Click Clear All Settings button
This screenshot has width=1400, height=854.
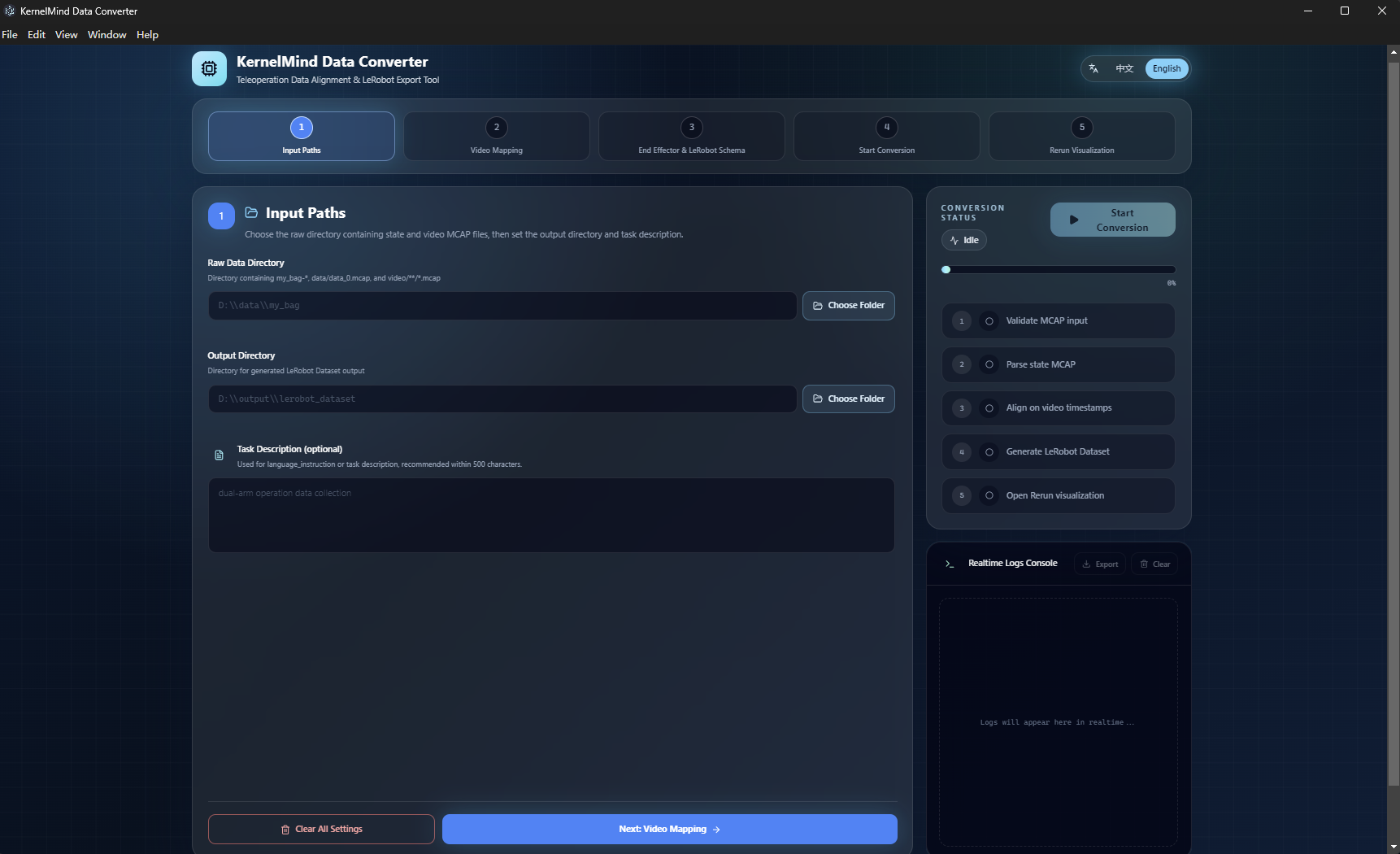(x=321, y=830)
